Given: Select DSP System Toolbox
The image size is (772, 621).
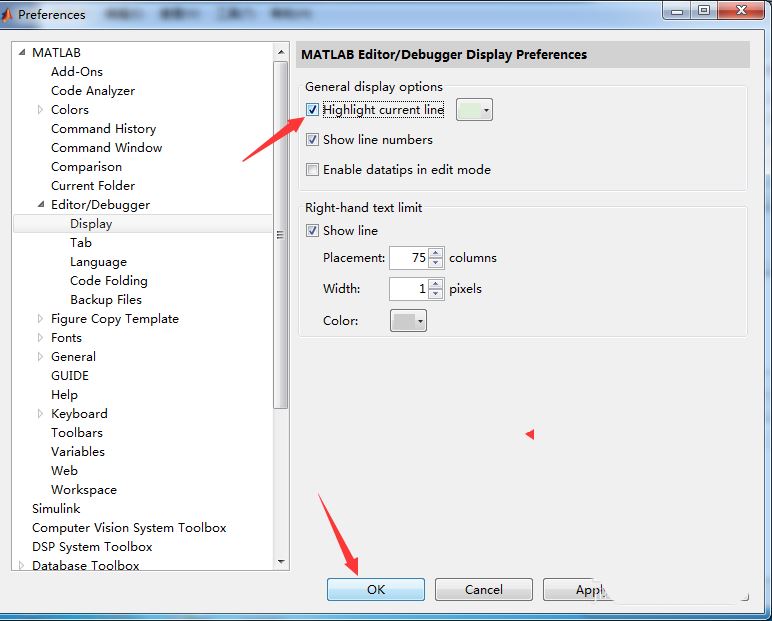Looking at the screenshot, I should pyautogui.click(x=92, y=547).
